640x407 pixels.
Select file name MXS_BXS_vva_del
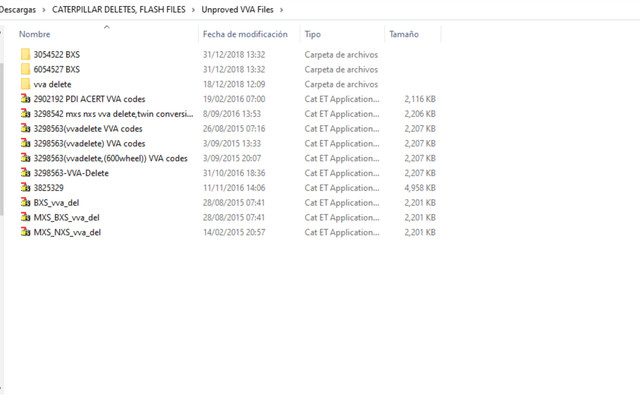tap(67, 218)
